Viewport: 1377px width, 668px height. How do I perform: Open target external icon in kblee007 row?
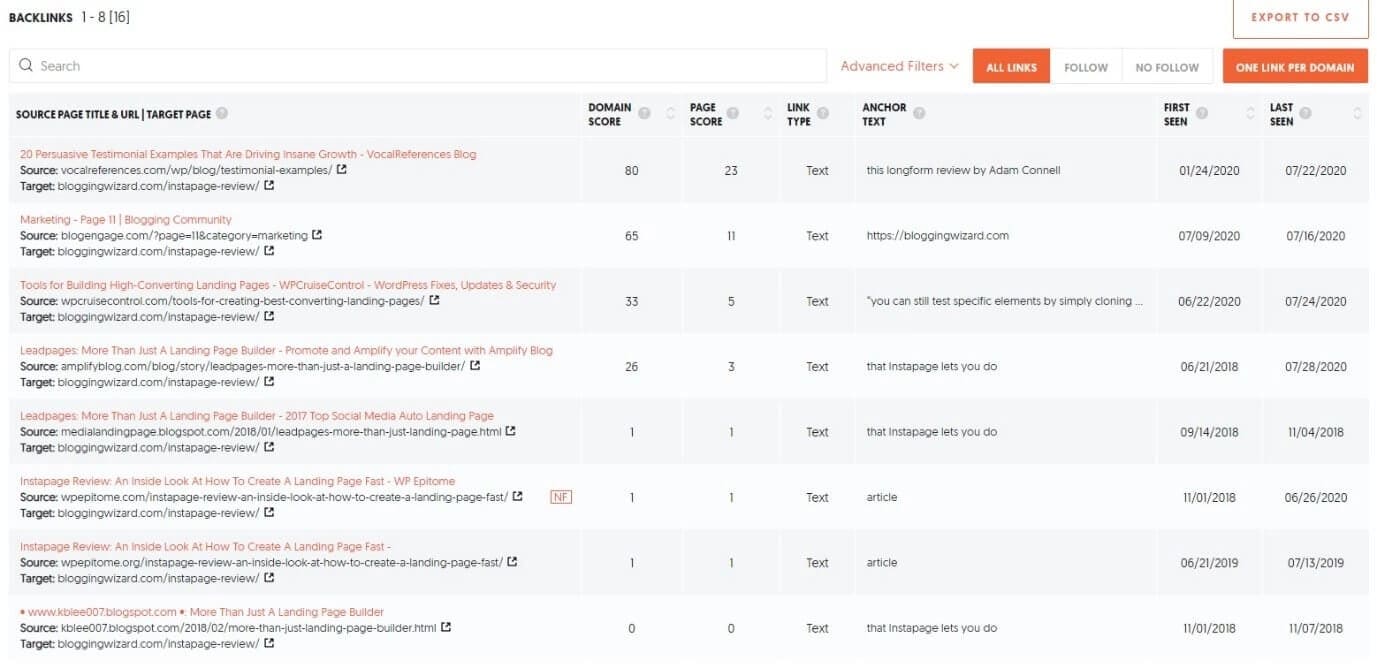click(x=269, y=644)
